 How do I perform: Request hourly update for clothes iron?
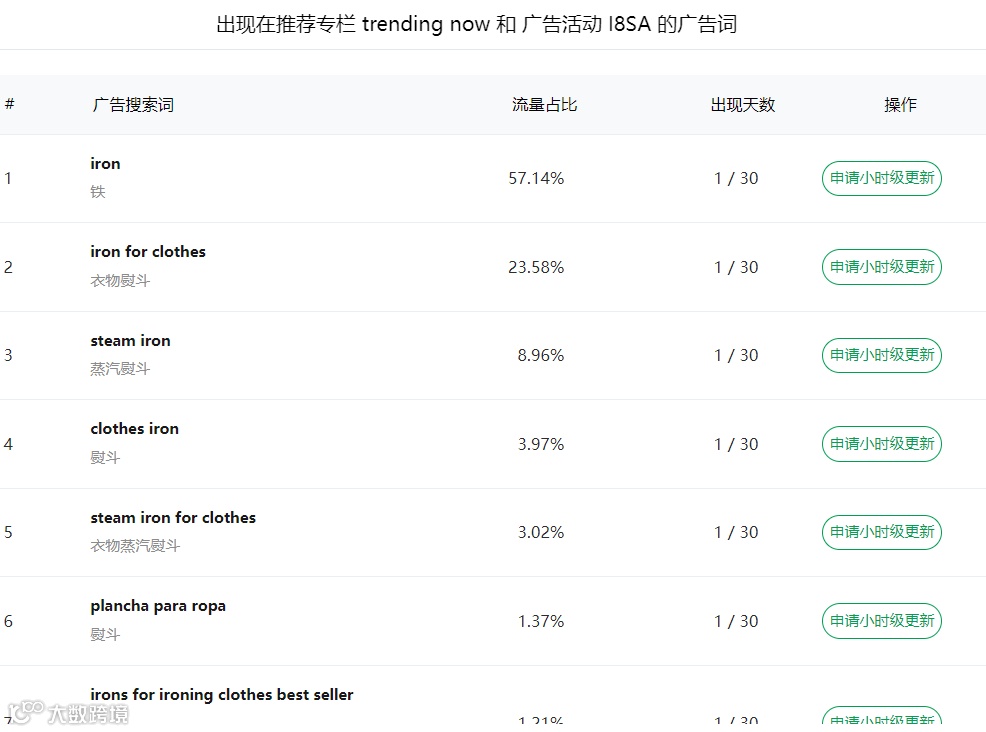point(882,444)
